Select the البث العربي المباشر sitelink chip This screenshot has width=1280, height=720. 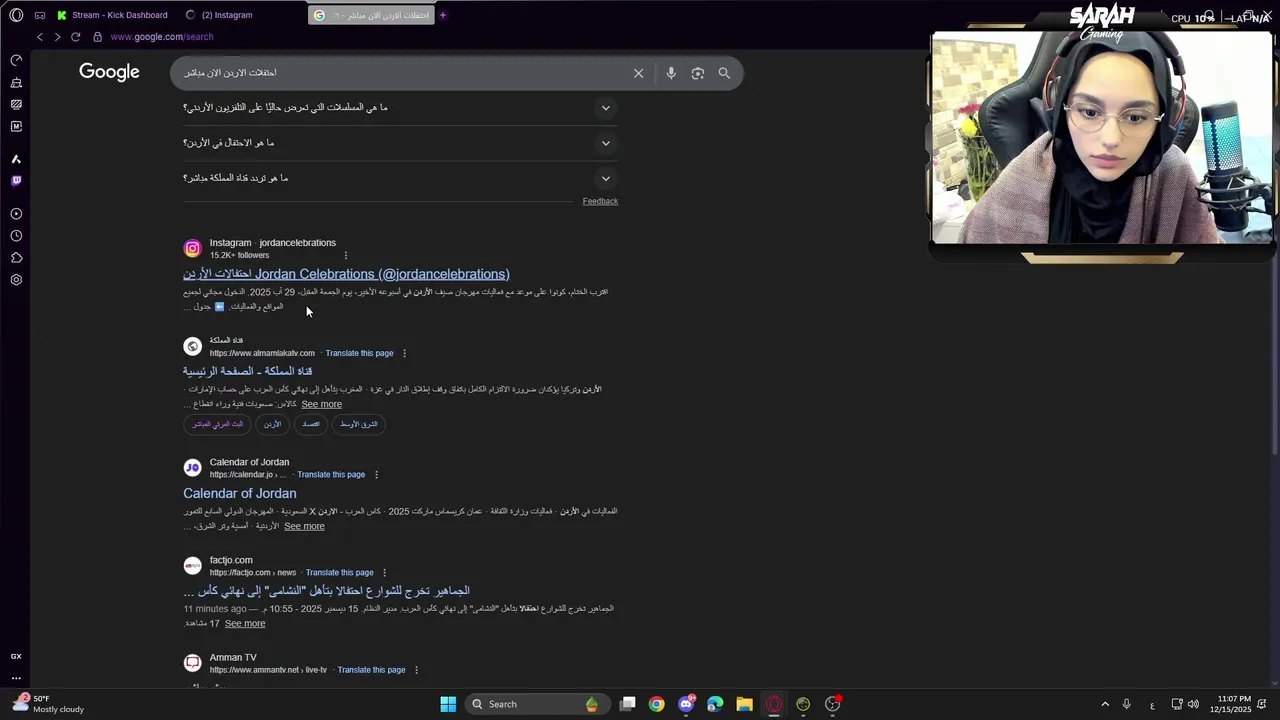(x=218, y=424)
